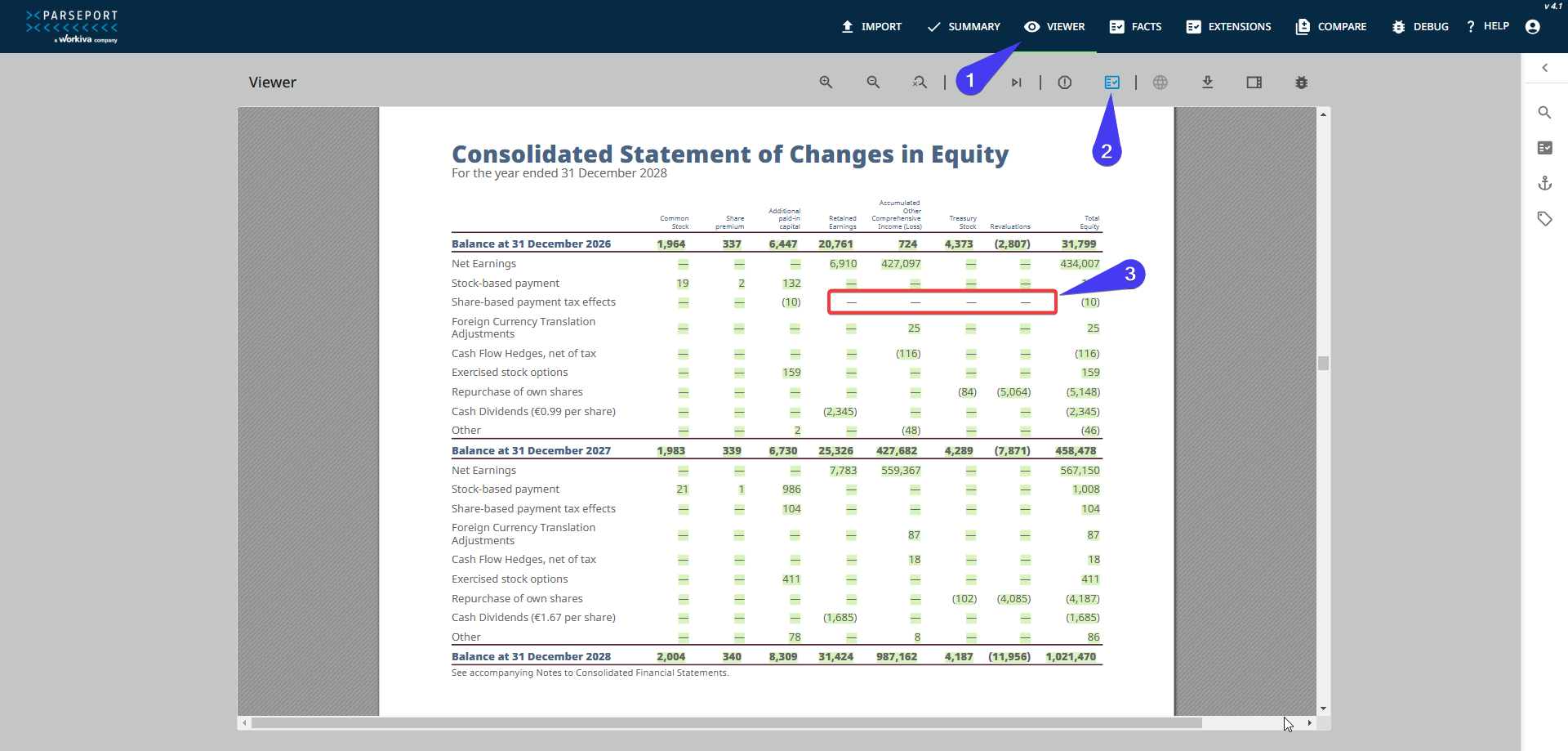Screen dimensions: 1568x751
Task: Show validation messages with the exclamation icon
Action: 1065,83
